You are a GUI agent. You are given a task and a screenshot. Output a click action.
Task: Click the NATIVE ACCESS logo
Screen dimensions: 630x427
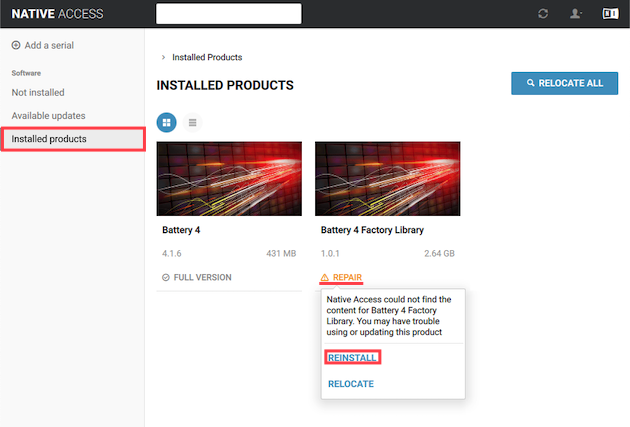(x=57, y=14)
